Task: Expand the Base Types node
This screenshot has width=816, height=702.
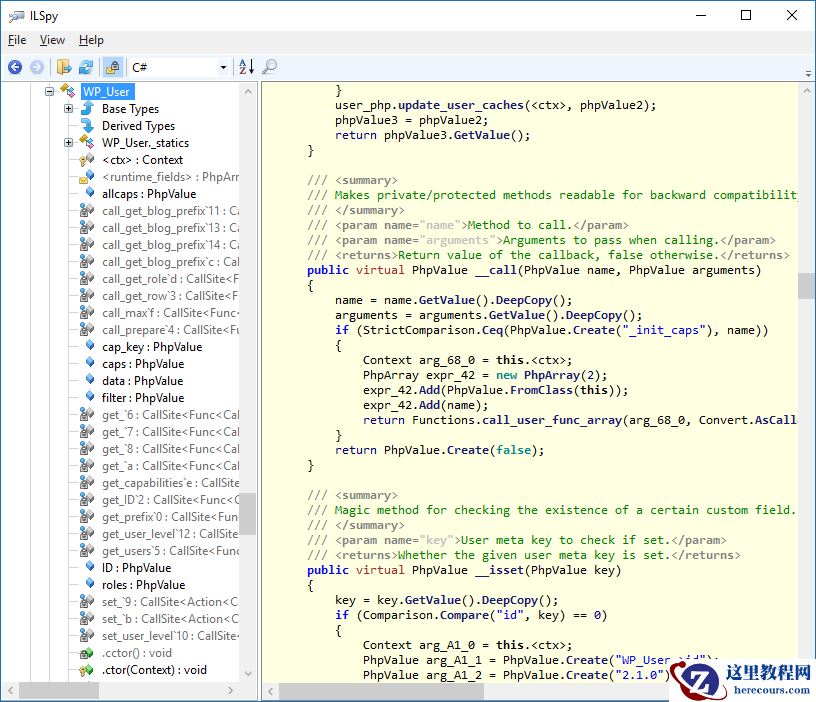Action: click(69, 109)
